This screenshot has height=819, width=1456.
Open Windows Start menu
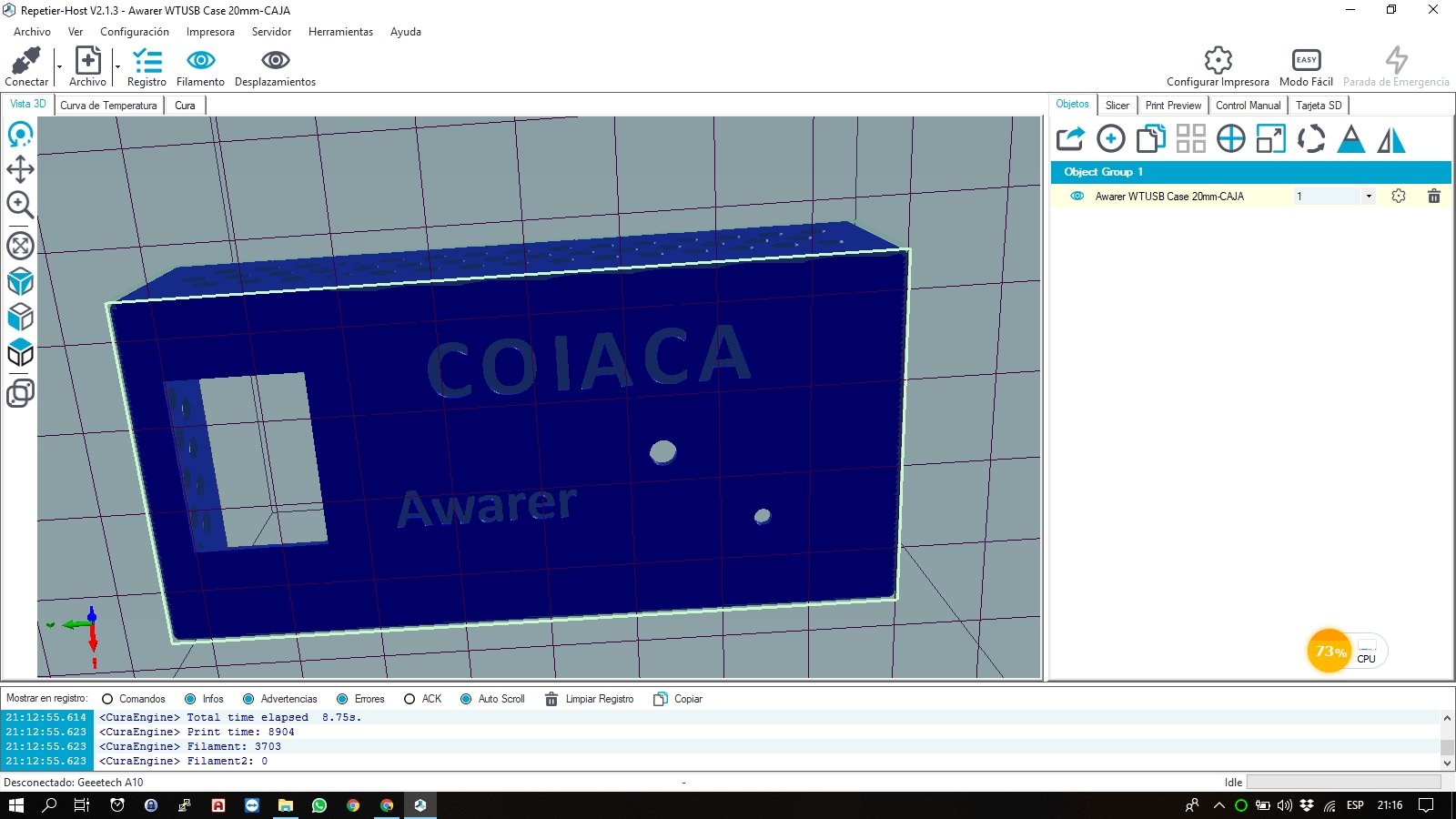pos(15,805)
